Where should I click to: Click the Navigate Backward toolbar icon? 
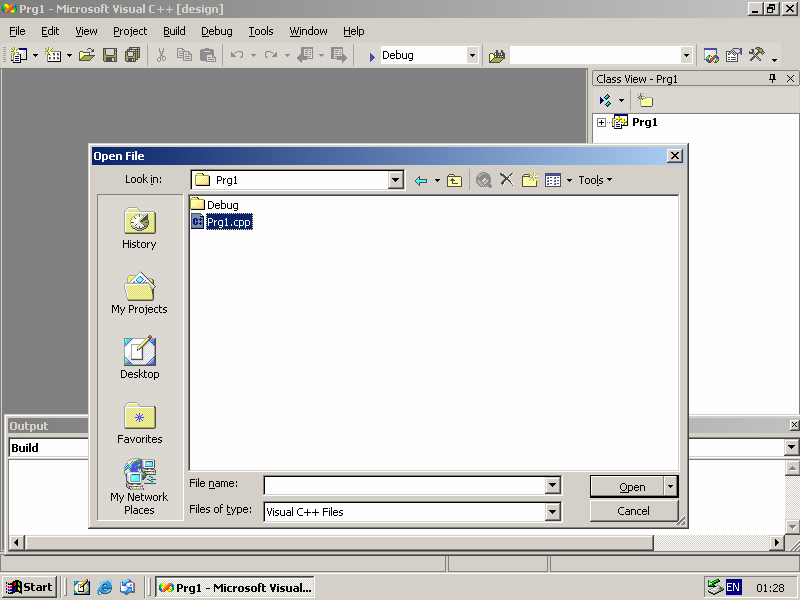click(305, 55)
